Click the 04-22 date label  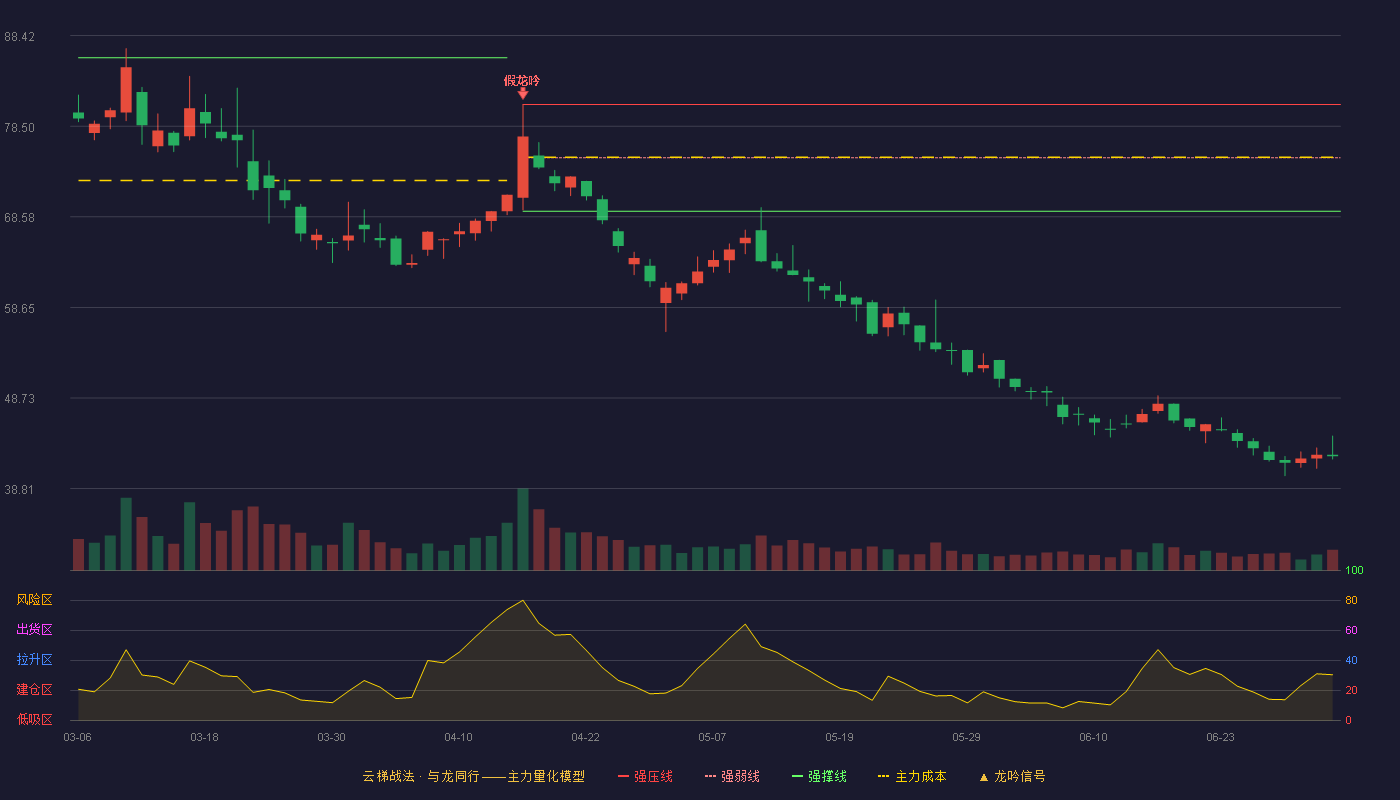tap(585, 737)
